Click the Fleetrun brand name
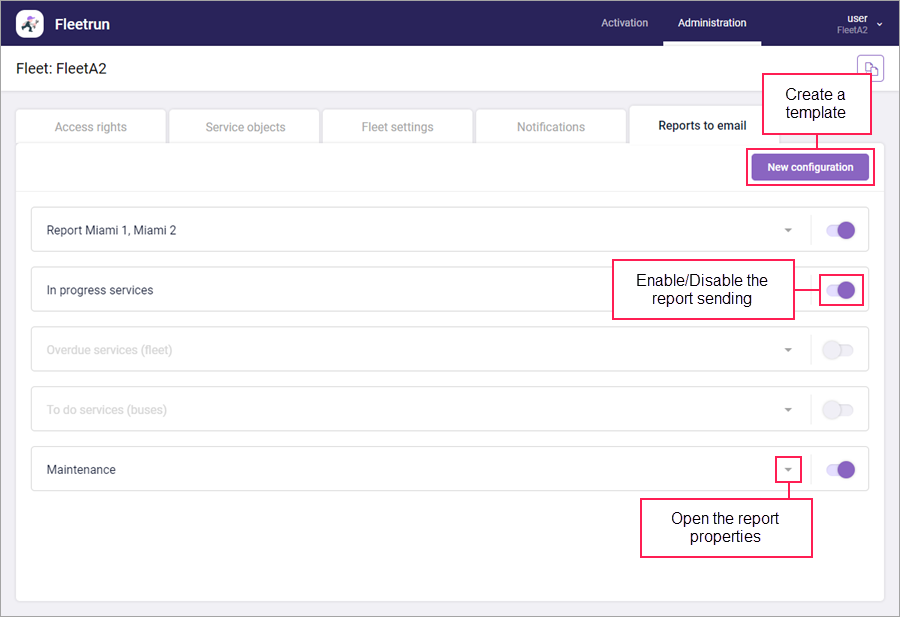The width and height of the screenshot is (900, 617). [82, 24]
